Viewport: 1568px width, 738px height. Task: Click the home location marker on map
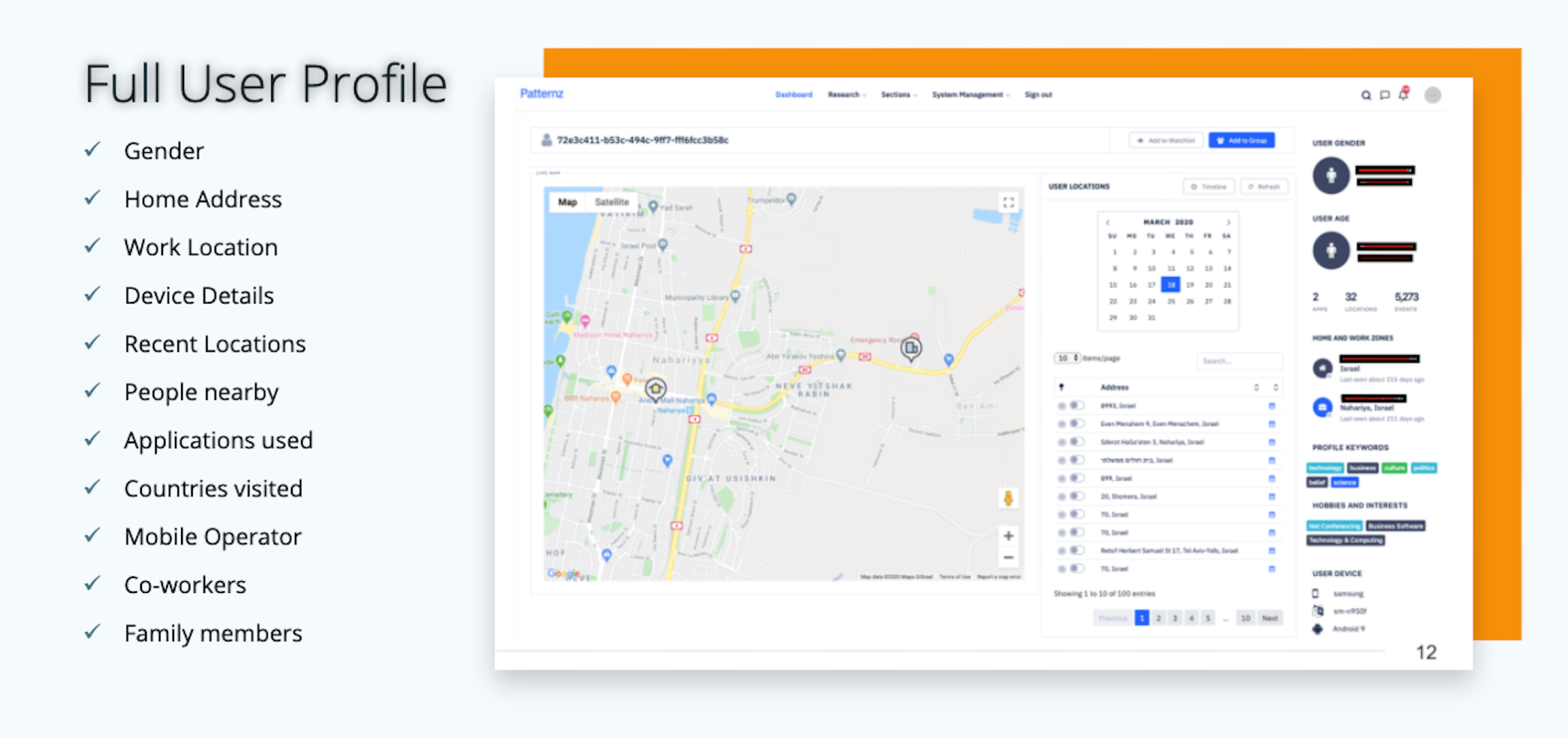pyautogui.click(x=655, y=388)
